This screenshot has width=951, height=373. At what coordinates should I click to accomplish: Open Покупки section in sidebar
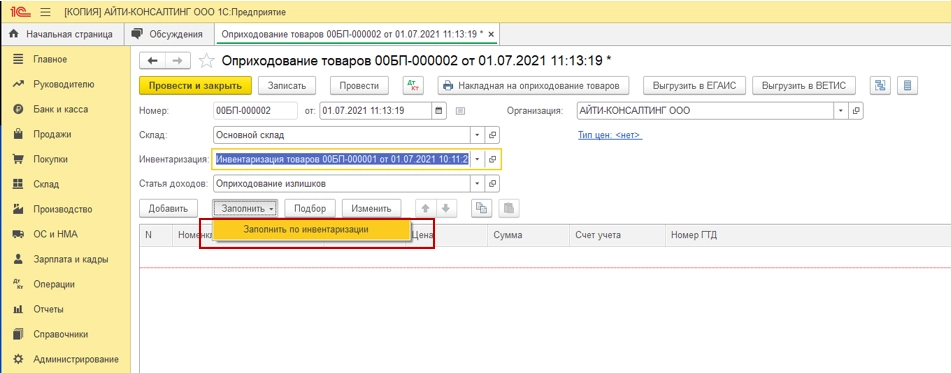click(65, 159)
